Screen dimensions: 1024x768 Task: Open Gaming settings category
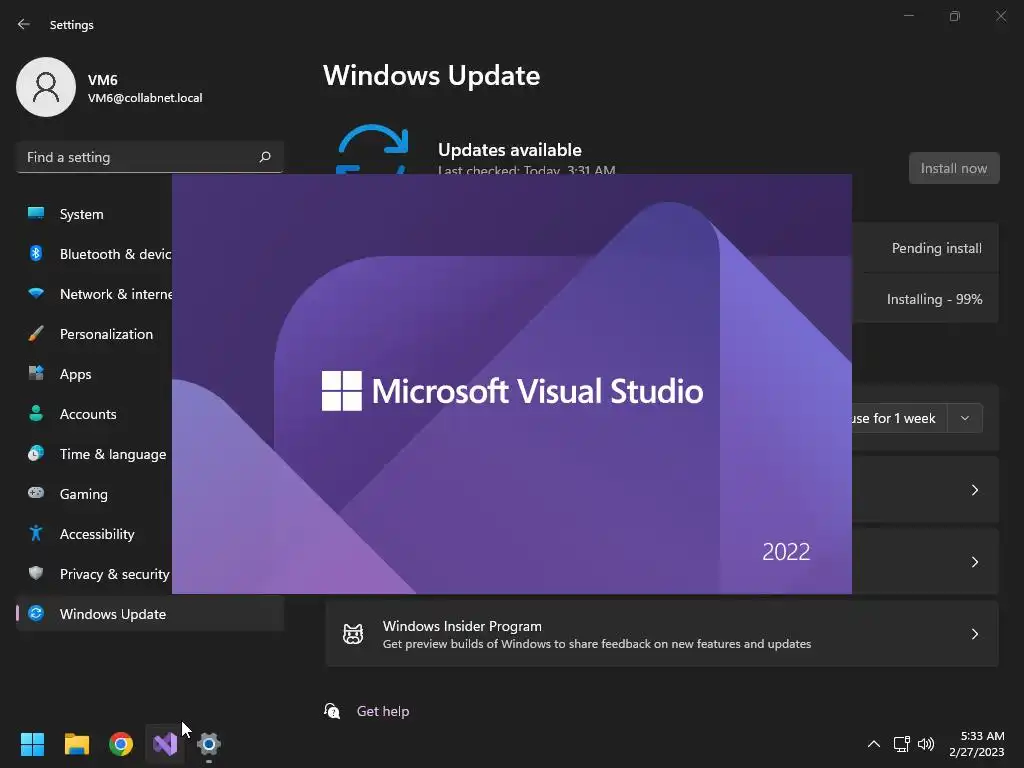[x=94, y=494]
